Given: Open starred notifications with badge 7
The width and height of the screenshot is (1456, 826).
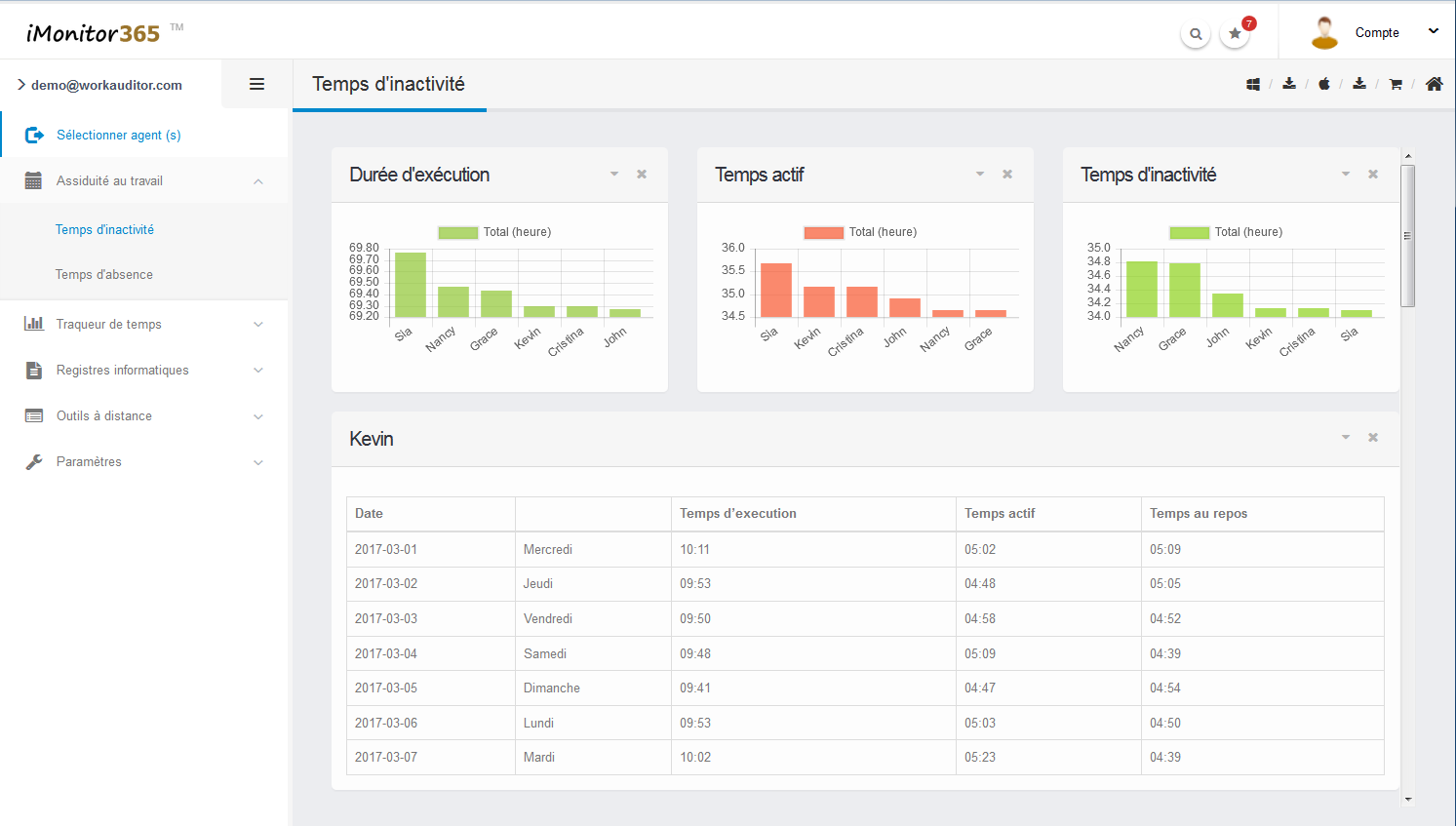Looking at the screenshot, I should [1235, 34].
